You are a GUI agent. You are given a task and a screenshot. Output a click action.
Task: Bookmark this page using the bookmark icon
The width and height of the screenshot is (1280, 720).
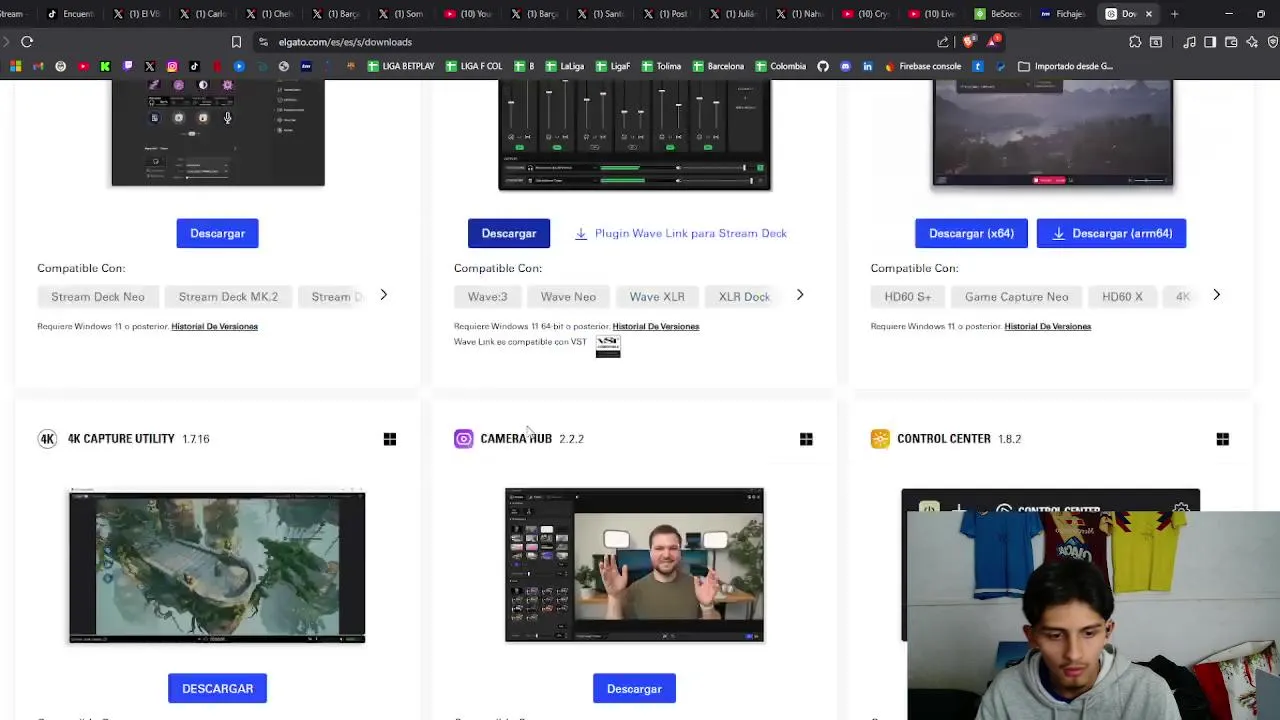236,42
